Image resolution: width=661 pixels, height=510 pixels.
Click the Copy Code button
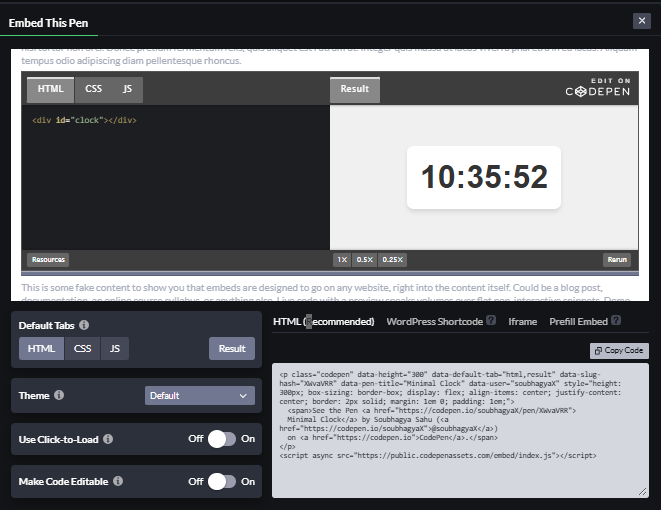[619, 351]
